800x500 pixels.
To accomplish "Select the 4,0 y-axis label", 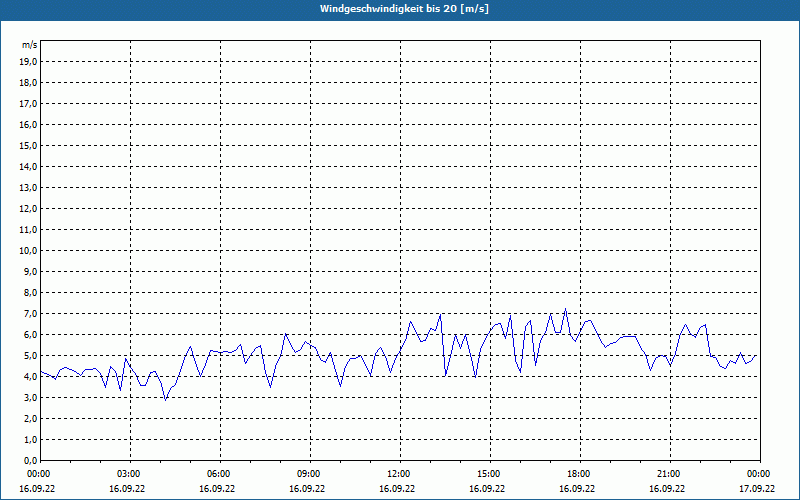I will click(x=30, y=377).
